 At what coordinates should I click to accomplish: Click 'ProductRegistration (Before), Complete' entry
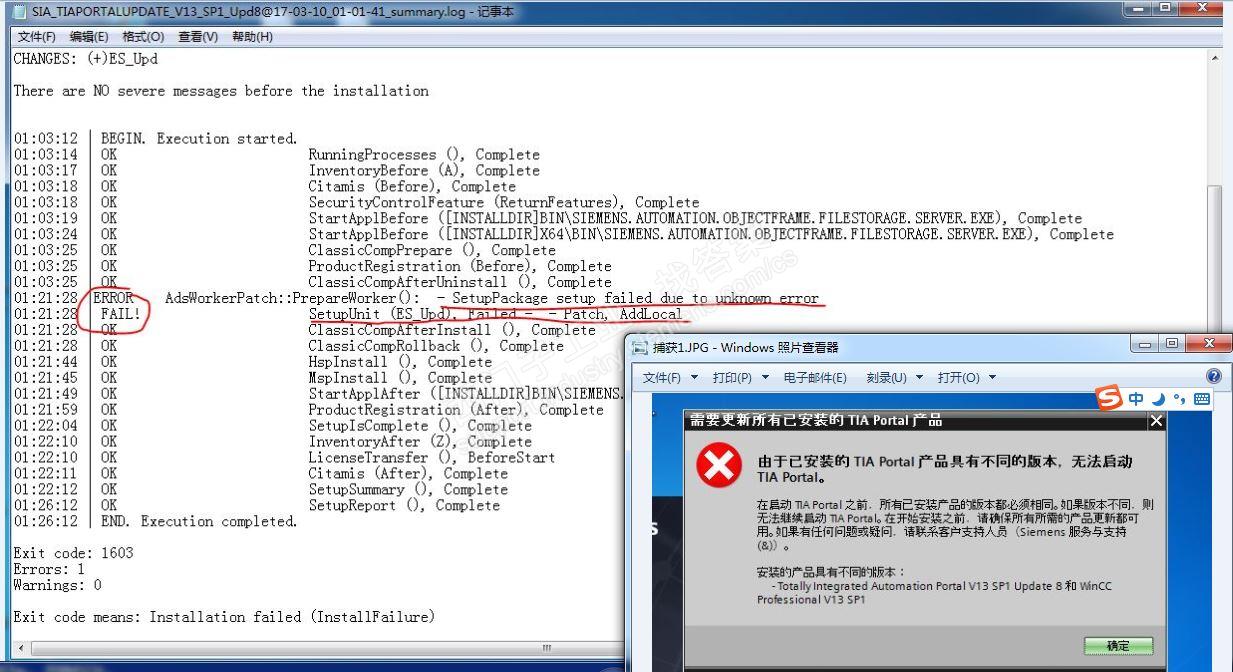click(460, 267)
